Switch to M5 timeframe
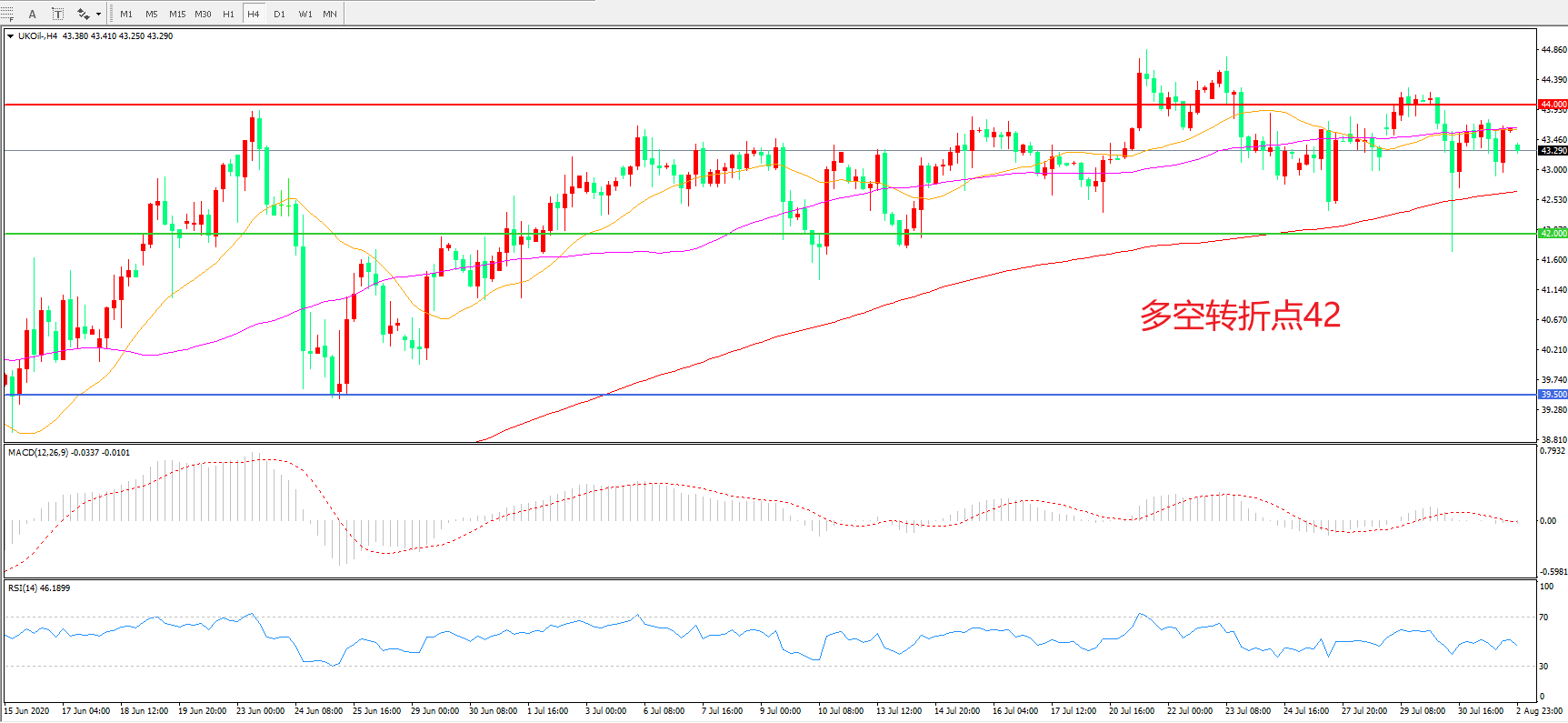 (x=151, y=14)
